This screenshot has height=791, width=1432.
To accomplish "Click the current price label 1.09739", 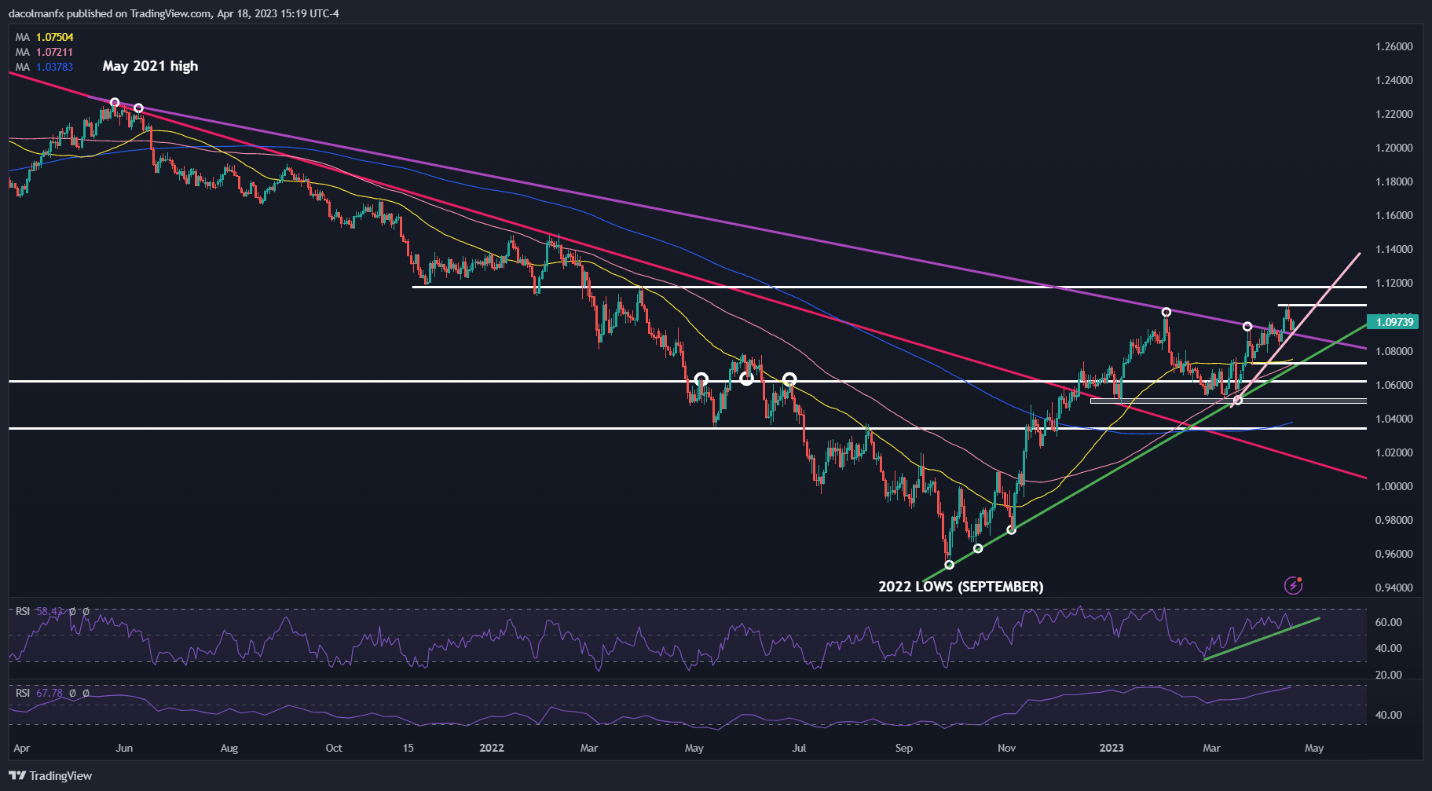I will [x=1395, y=322].
